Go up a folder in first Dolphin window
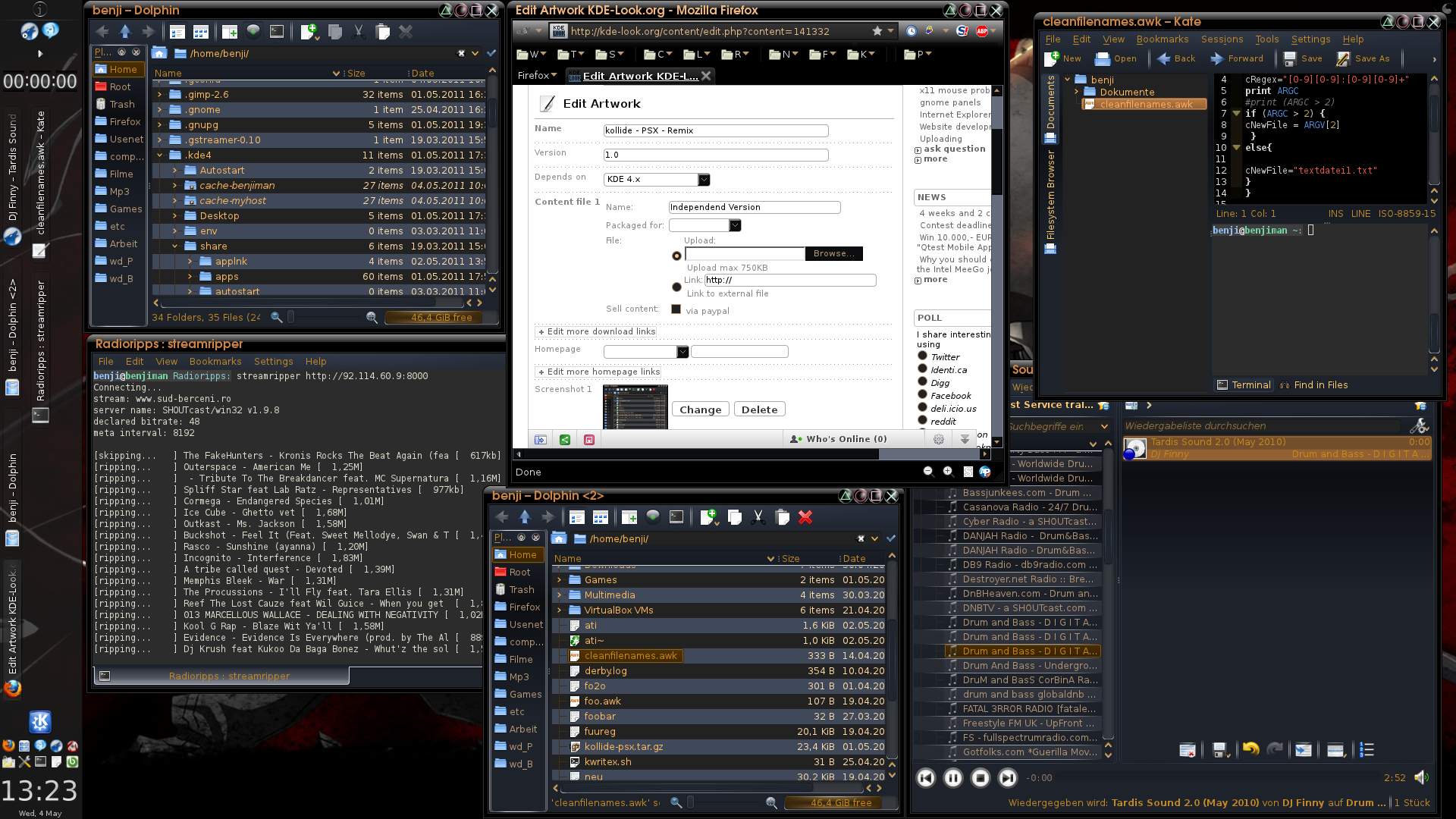This screenshot has width=1456, height=819. 125,32
